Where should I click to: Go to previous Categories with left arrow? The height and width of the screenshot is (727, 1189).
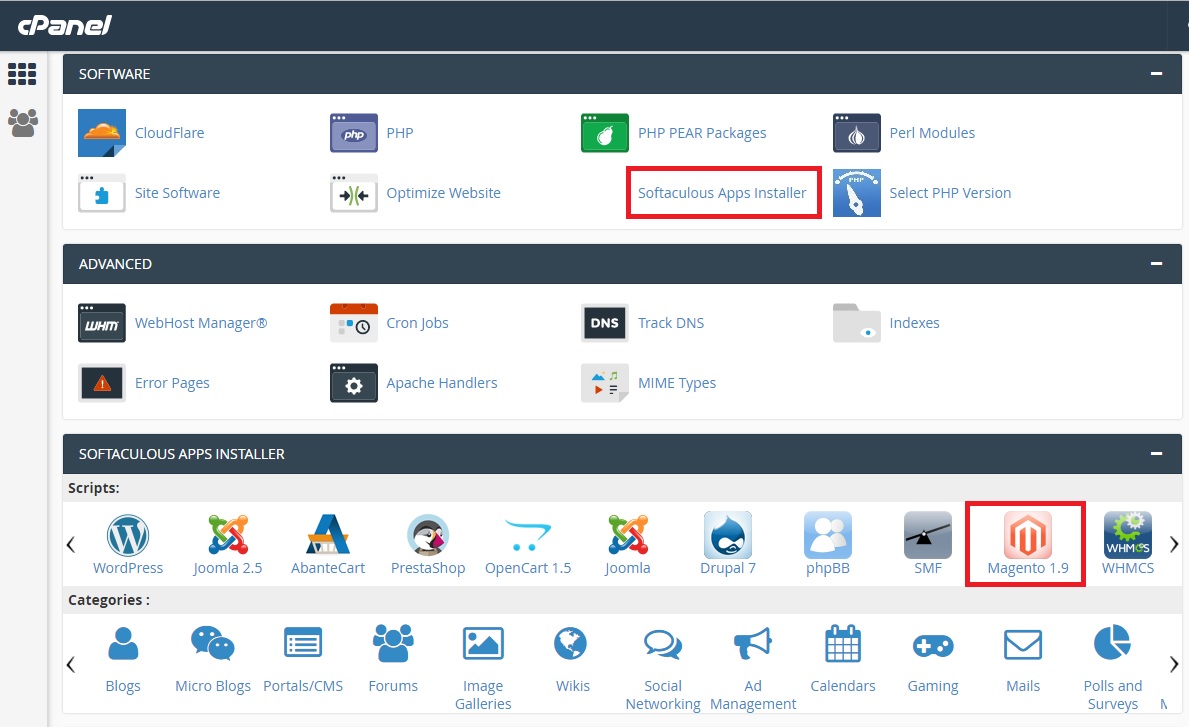pyautogui.click(x=71, y=665)
